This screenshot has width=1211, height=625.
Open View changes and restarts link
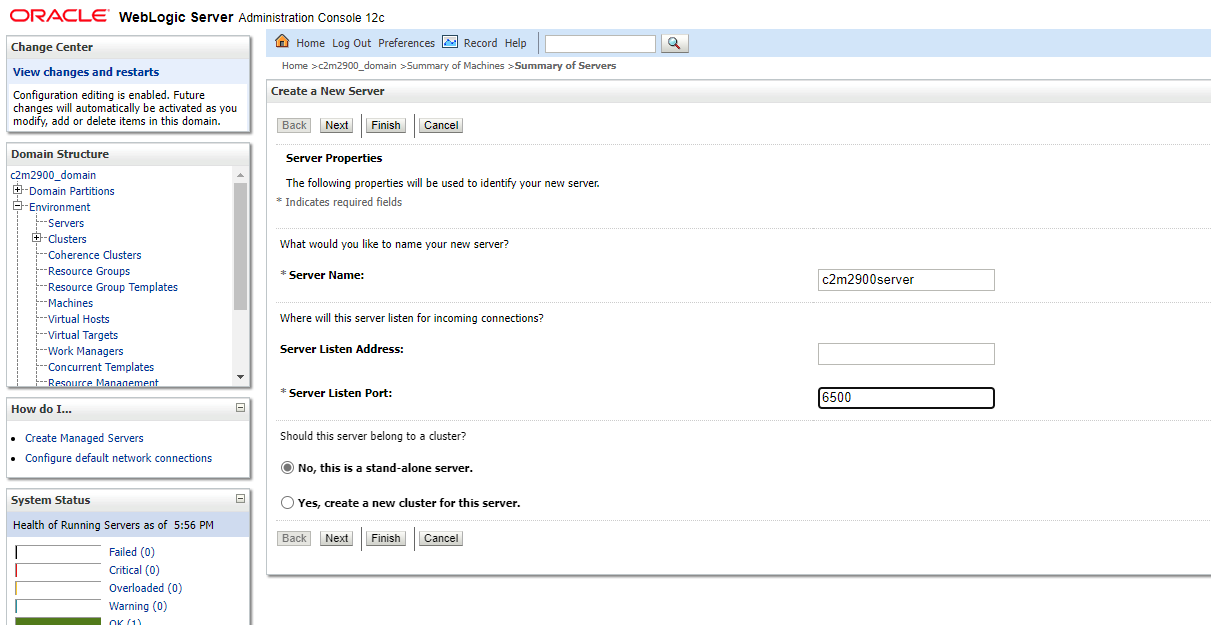pyautogui.click(x=86, y=72)
